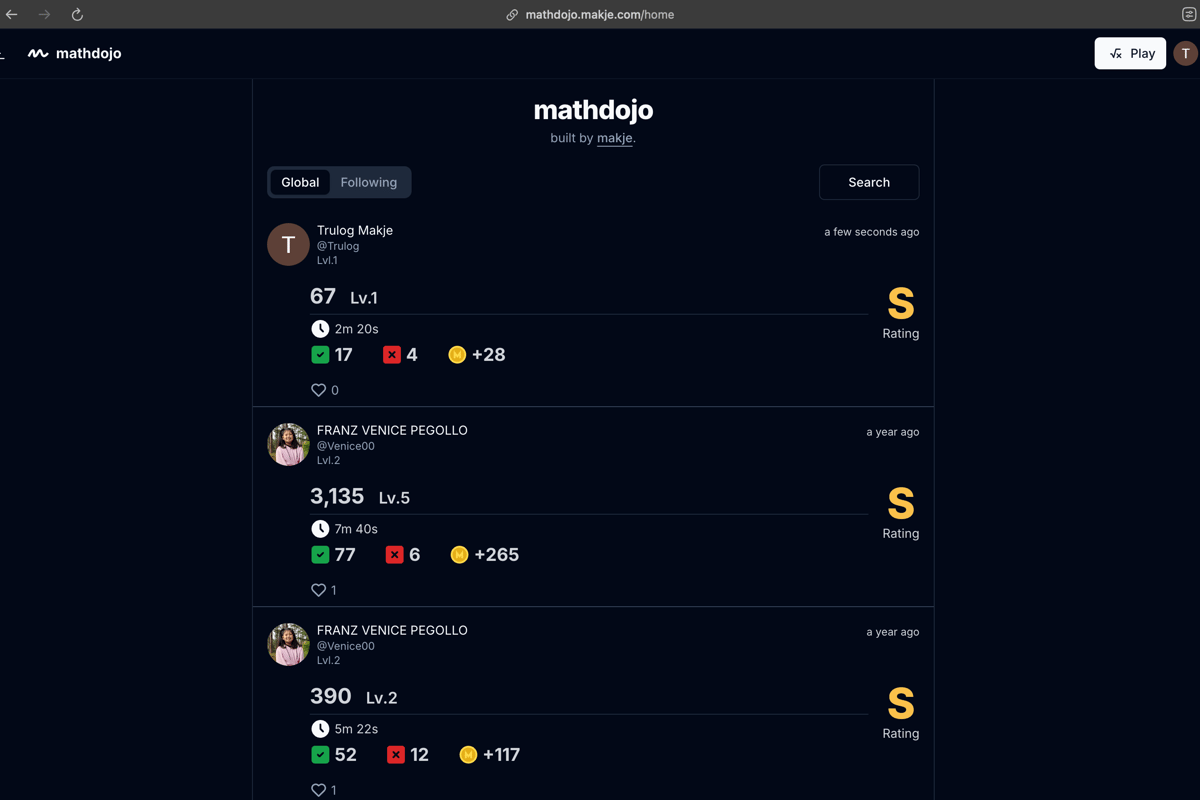
Task: Select the Global feed tab
Action: coord(300,182)
